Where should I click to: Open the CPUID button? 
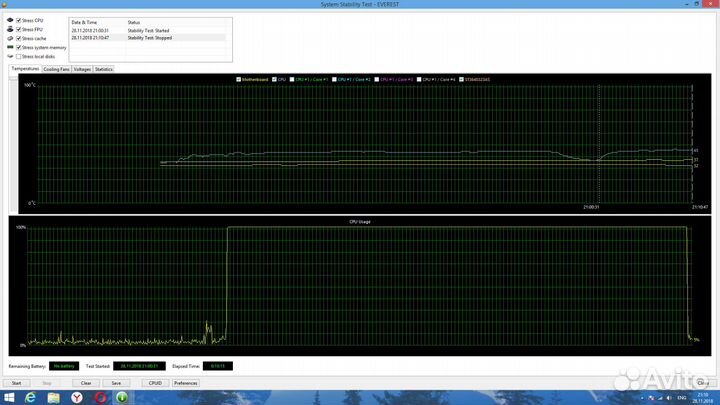(x=155, y=383)
